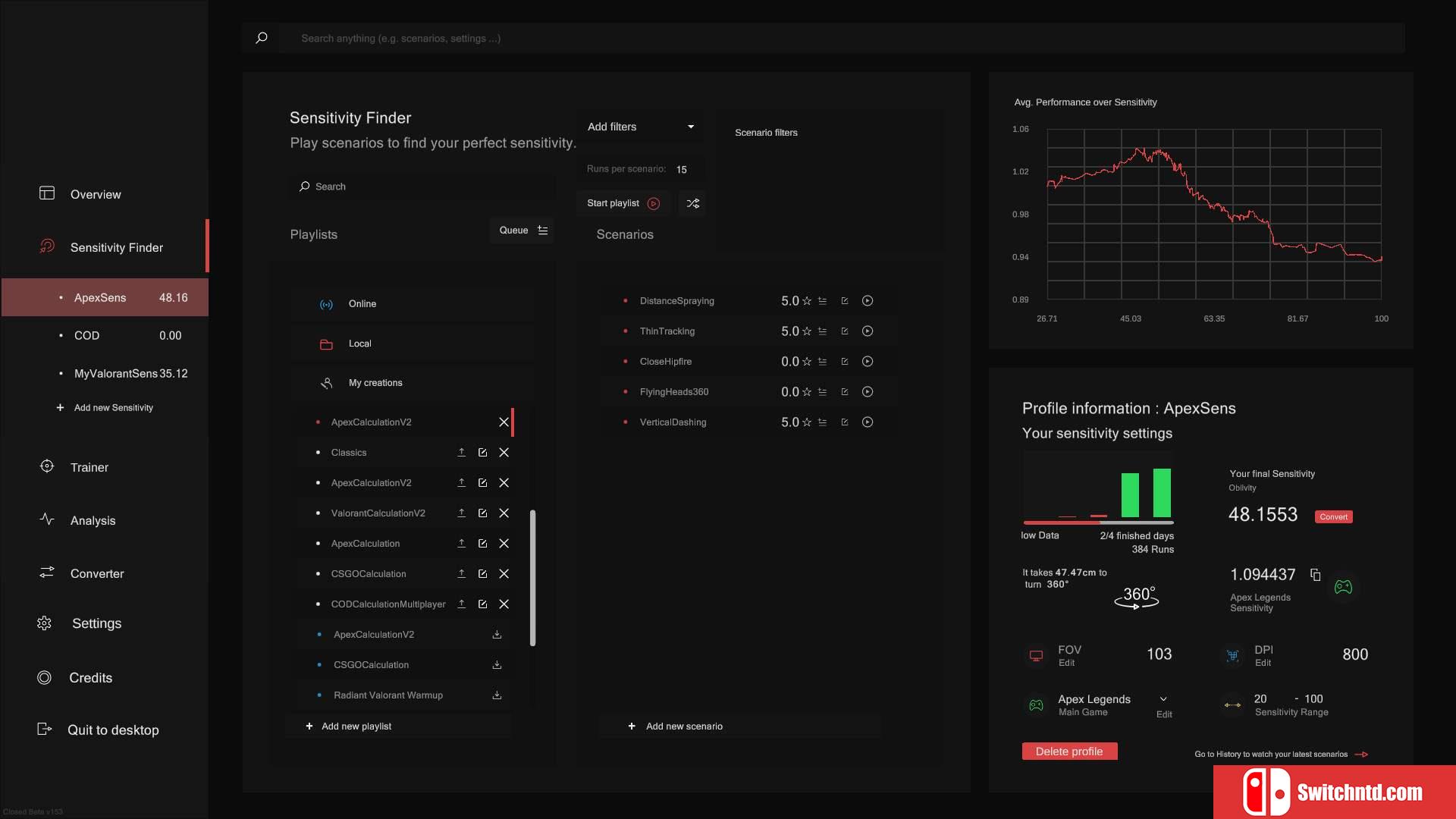Download the Radiant Valorant Warmup playlist
1456x819 pixels.
497,695
